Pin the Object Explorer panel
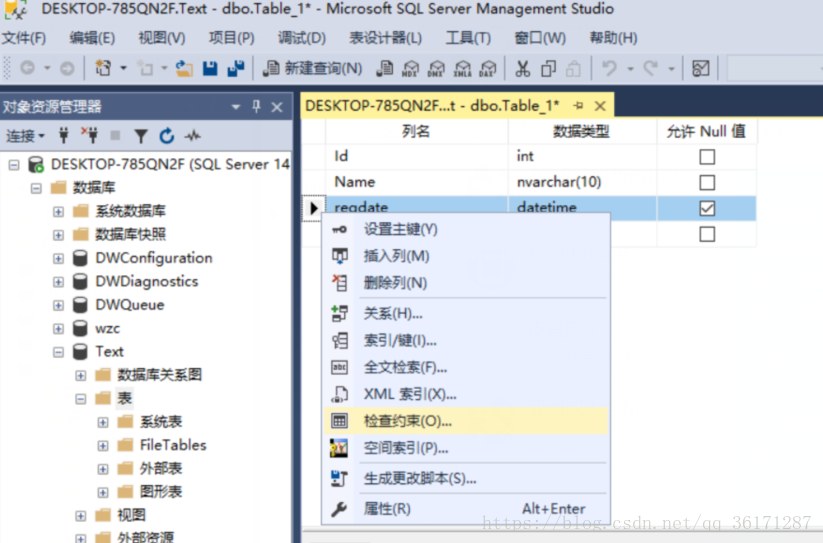Image resolution: width=823 pixels, height=543 pixels. click(256, 107)
